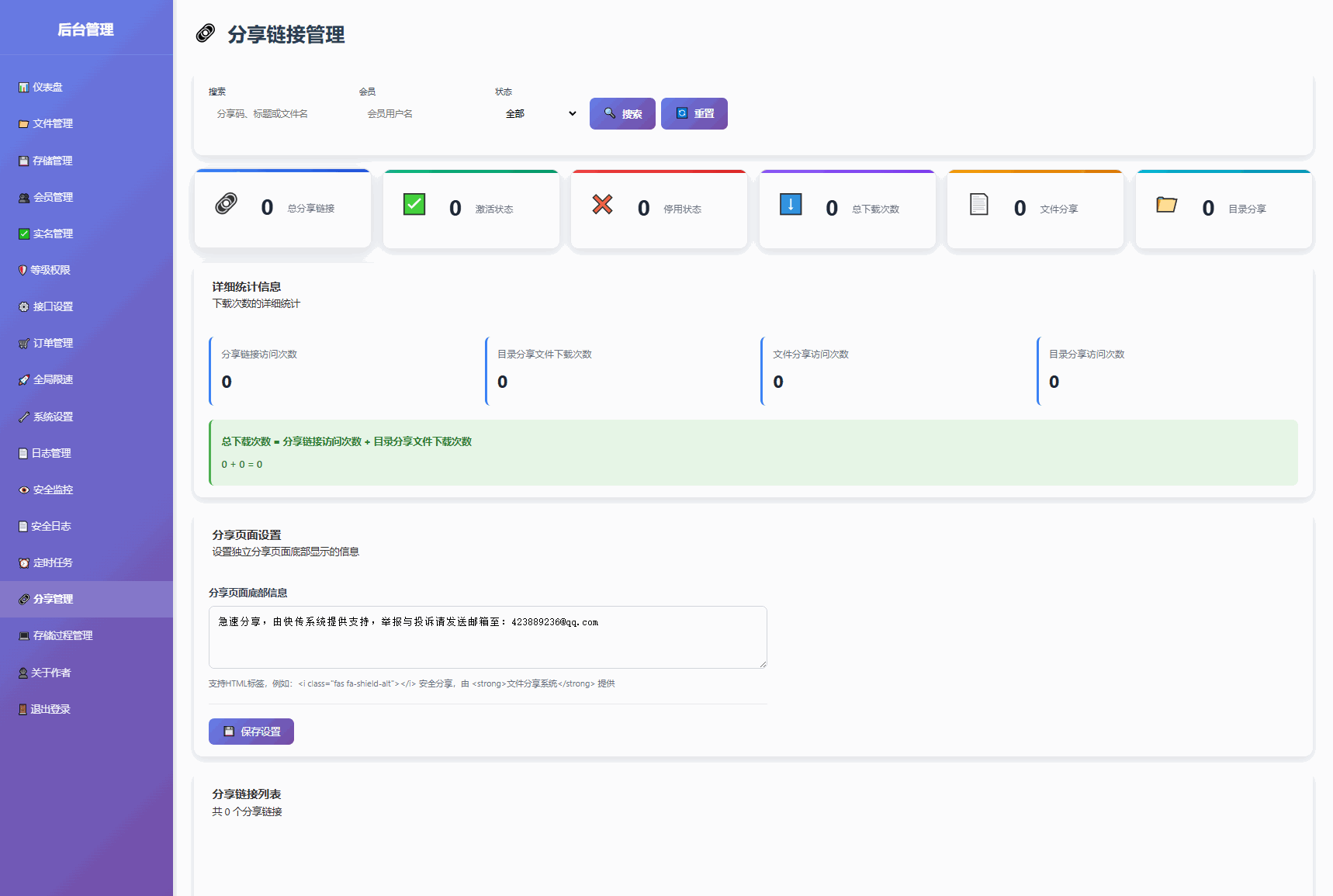Image resolution: width=1333 pixels, height=896 pixels.
Task: Open 系统设置 from the sidebar
Action: tap(53, 417)
